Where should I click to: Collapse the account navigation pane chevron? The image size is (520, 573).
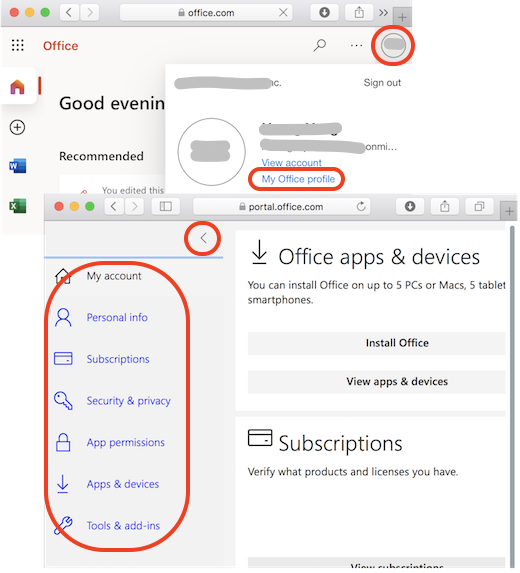click(203, 239)
